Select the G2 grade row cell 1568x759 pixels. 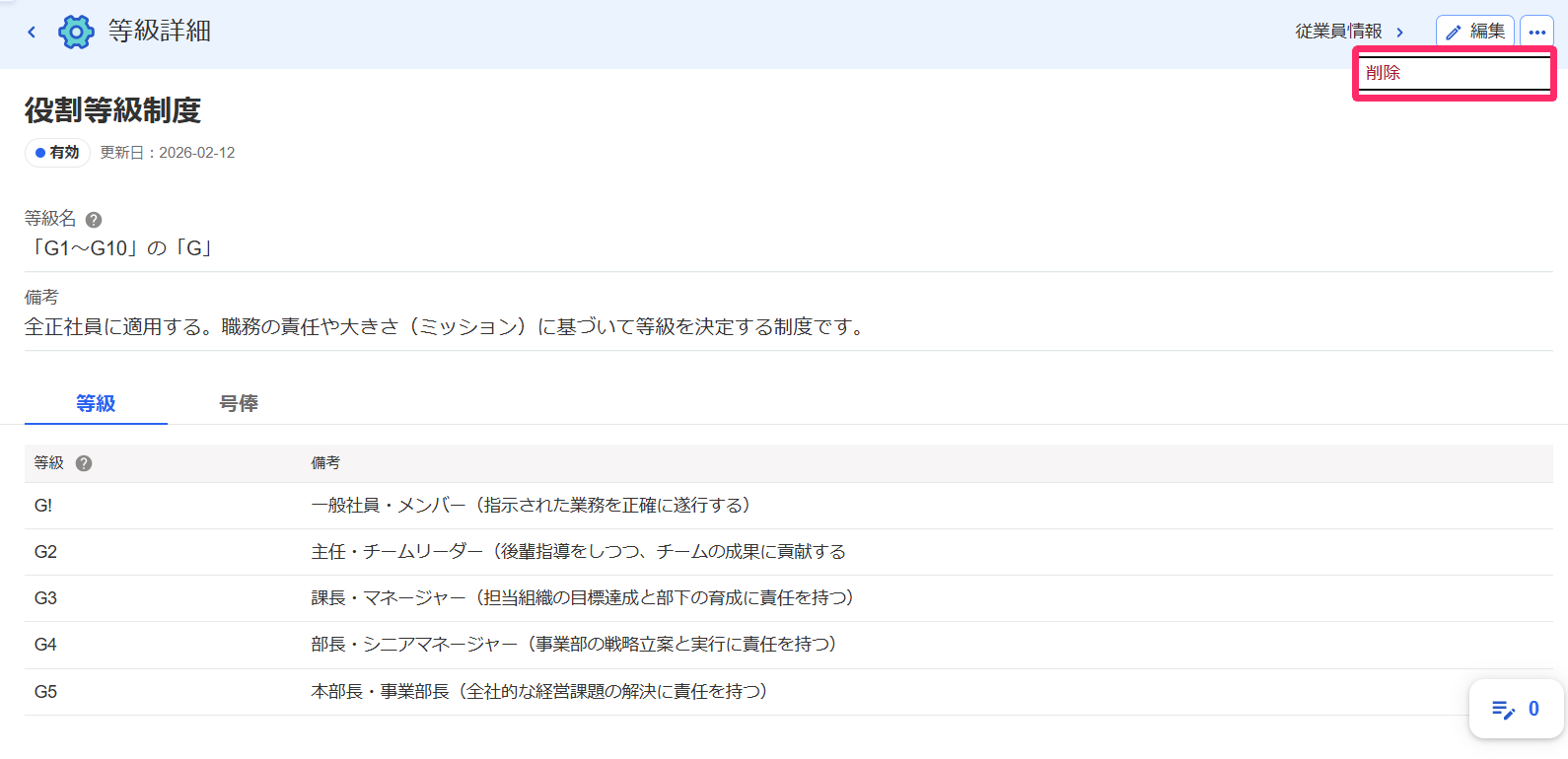163,552
